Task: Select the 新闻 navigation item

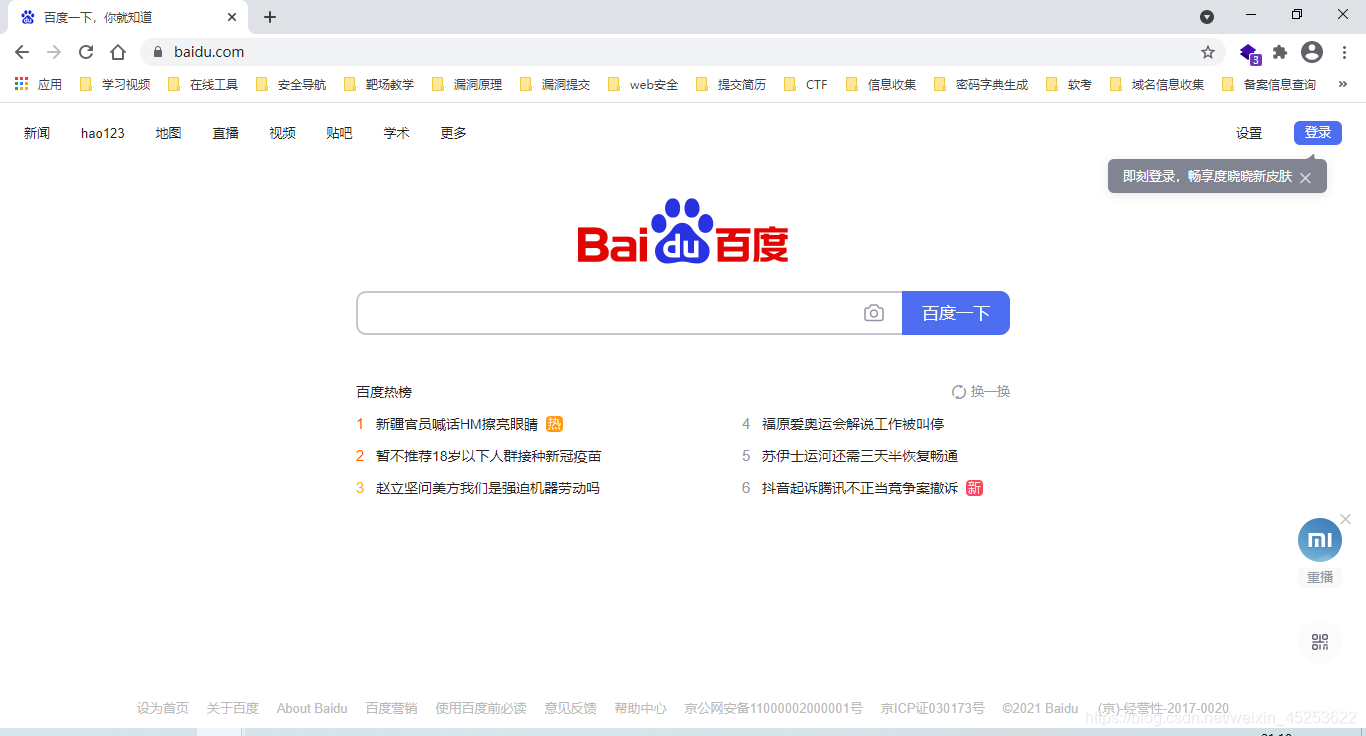Action: point(36,132)
